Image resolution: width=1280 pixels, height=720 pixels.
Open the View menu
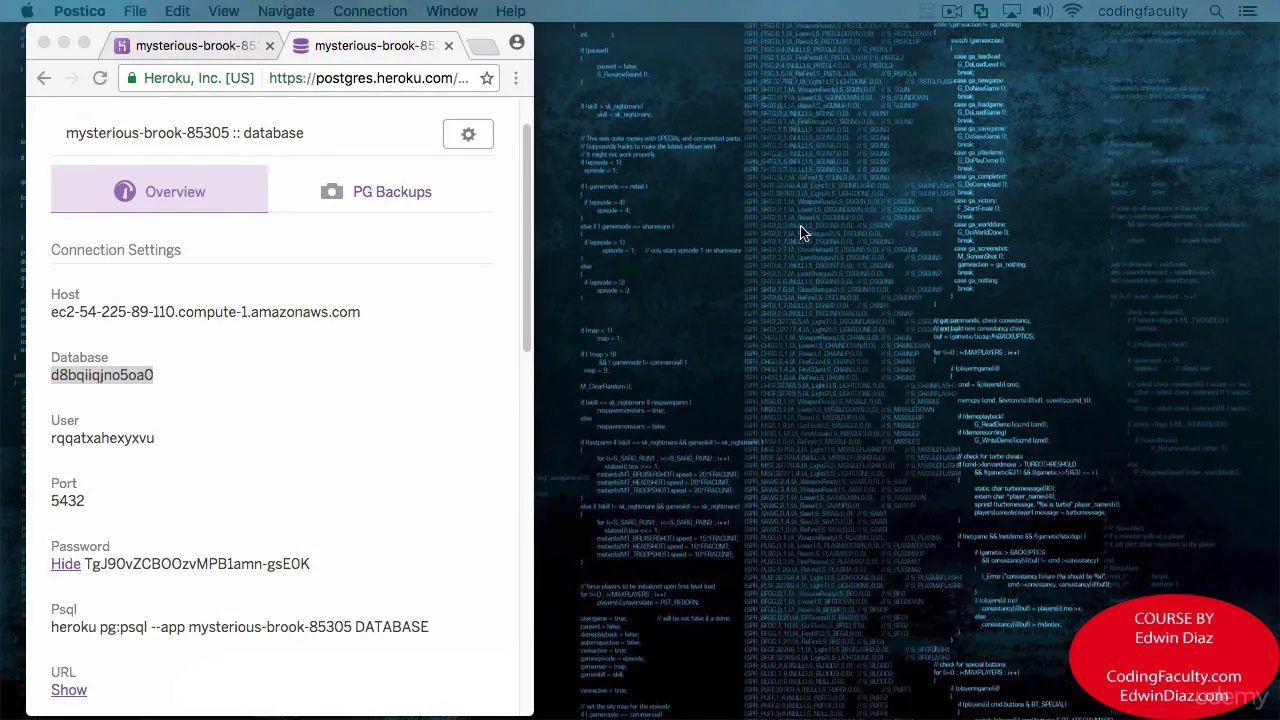224,11
